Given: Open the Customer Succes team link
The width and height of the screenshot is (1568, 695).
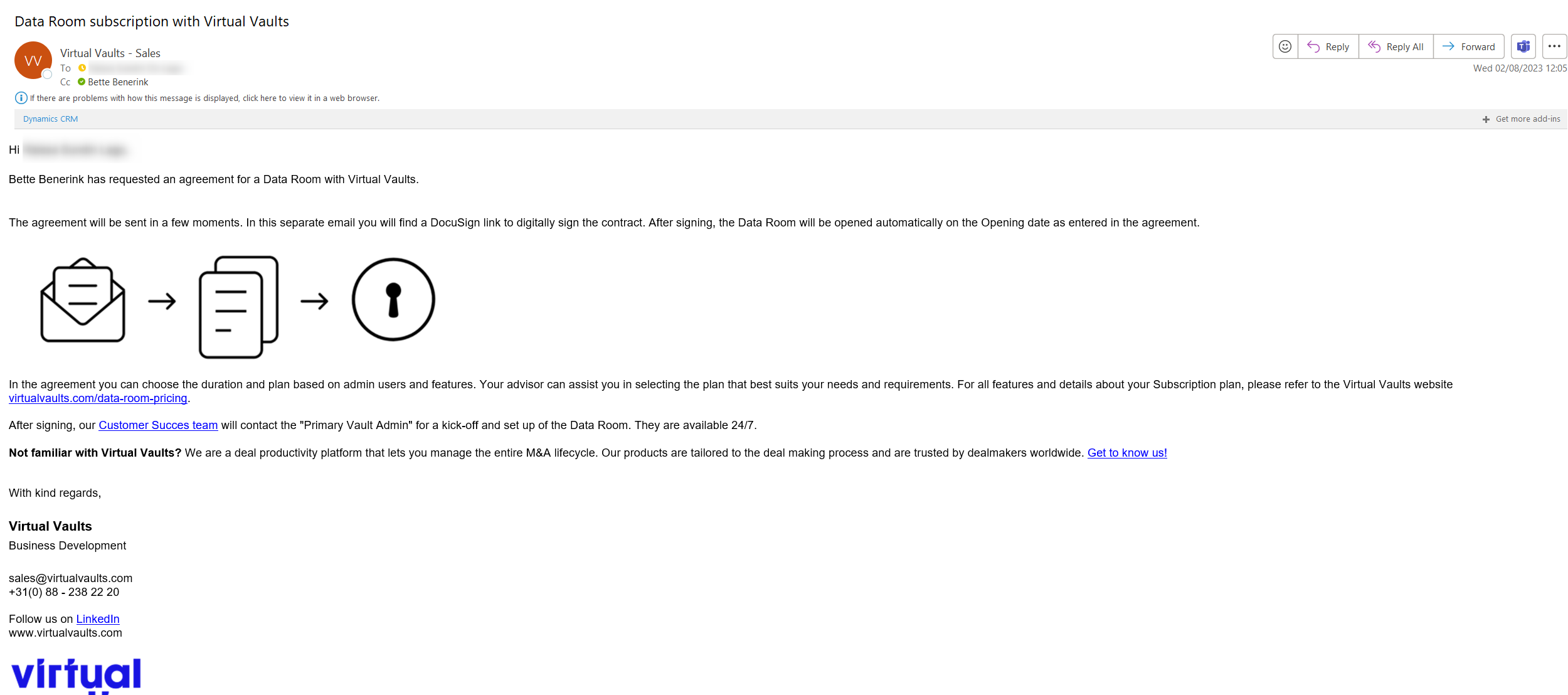Looking at the screenshot, I should click(x=158, y=425).
